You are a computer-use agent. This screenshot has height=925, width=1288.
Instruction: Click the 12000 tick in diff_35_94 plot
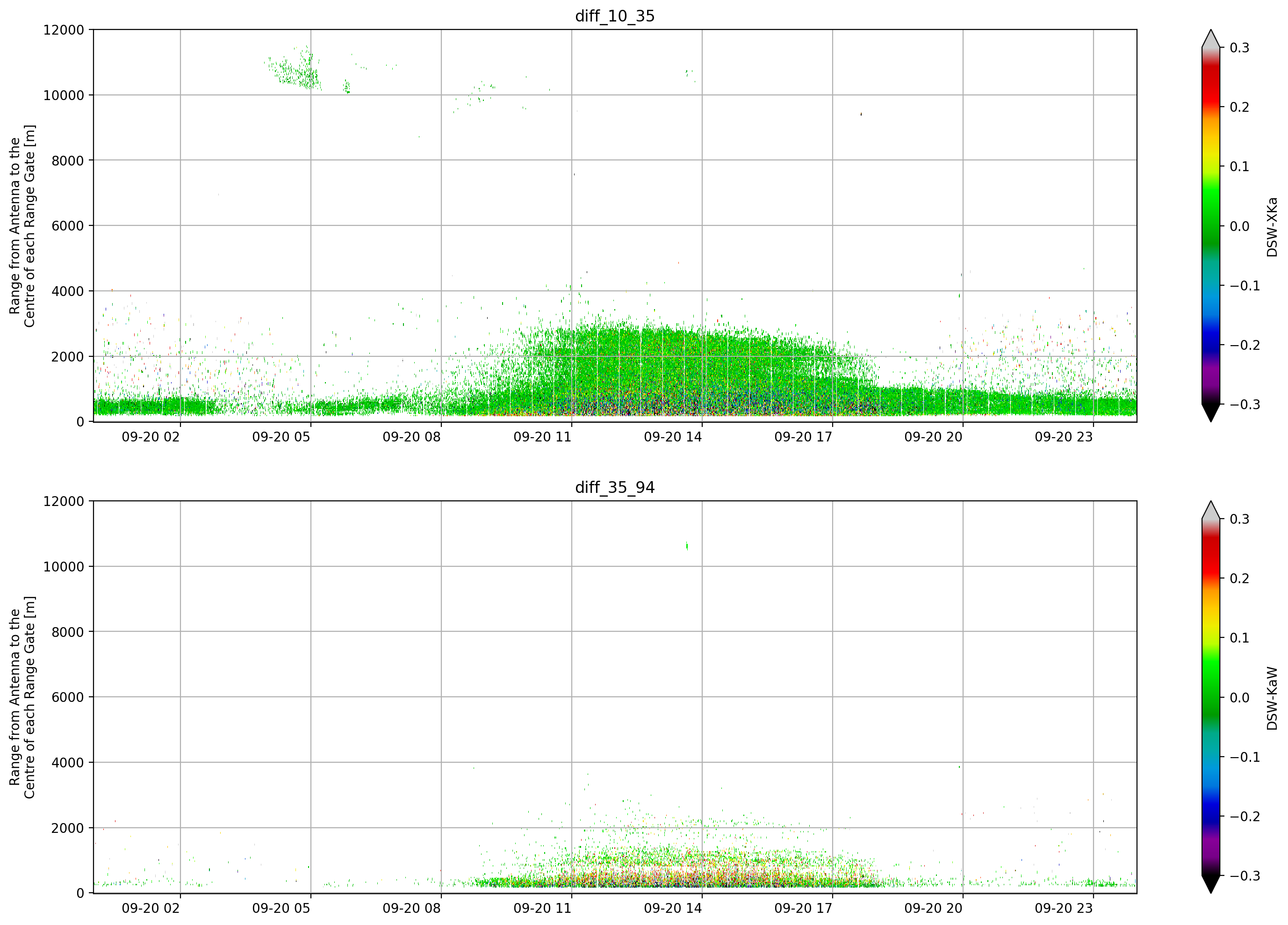(x=64, y=501)
